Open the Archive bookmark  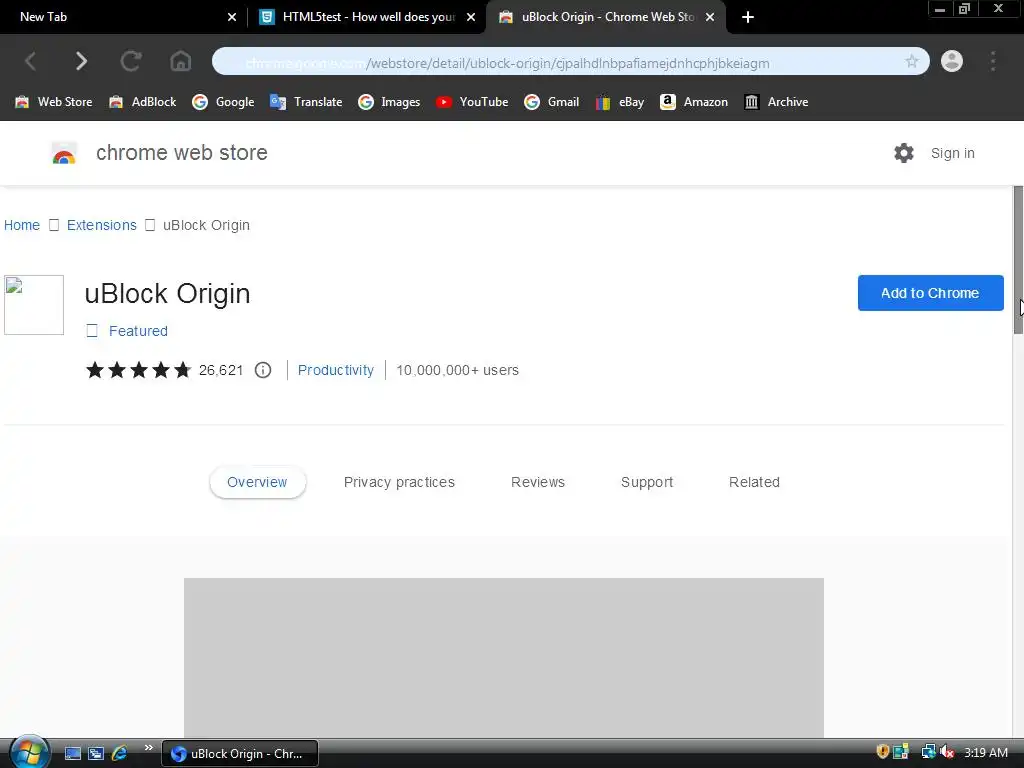[776, 102]
